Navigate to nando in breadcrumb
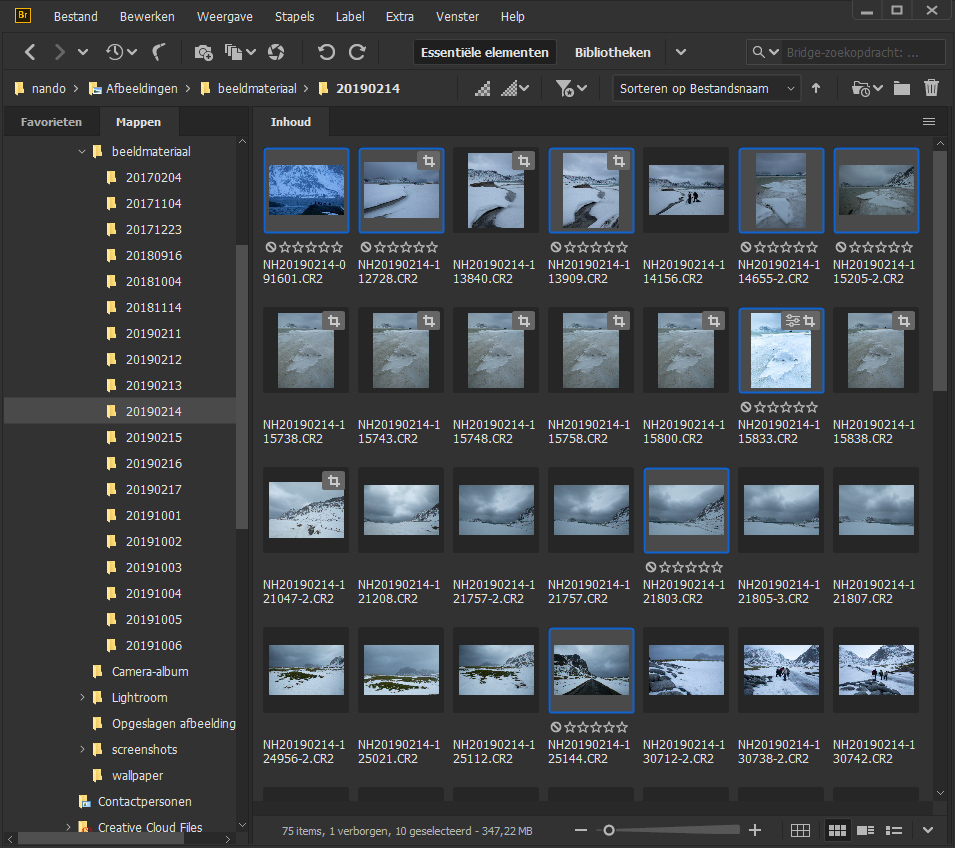The width and height of the screenshot is (955, 848). pyautogui.click(x=48, y=89)
